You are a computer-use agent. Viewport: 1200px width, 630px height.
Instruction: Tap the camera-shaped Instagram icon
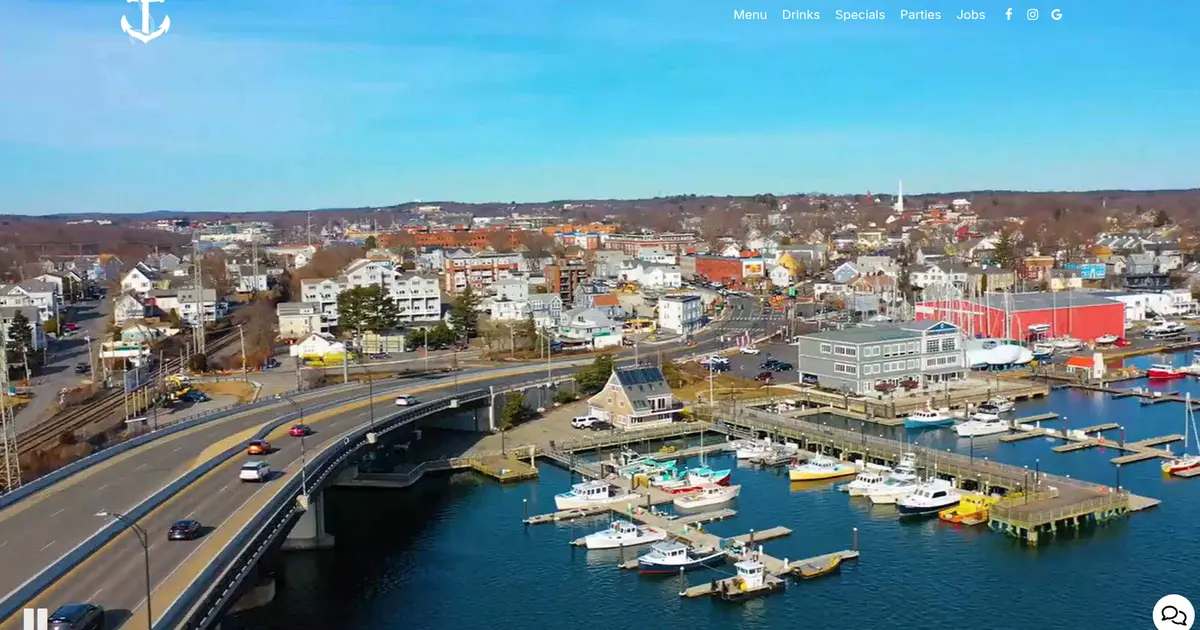pyautogui.click(x=1032, y=15)
